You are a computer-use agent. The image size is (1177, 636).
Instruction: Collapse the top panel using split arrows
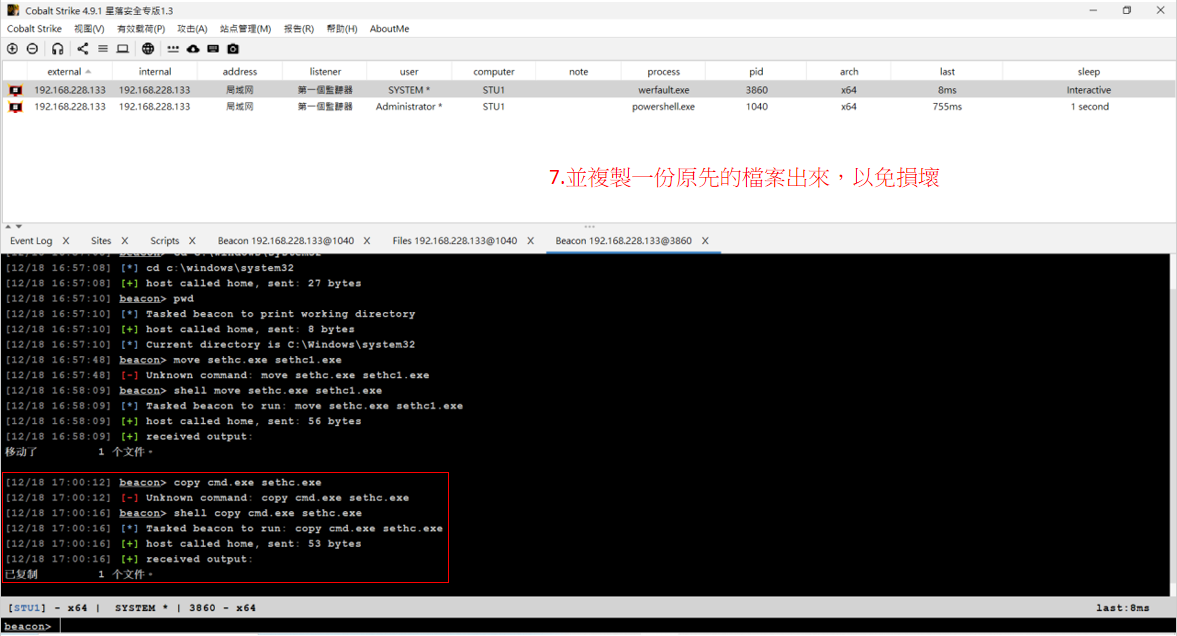click(8, 226)
